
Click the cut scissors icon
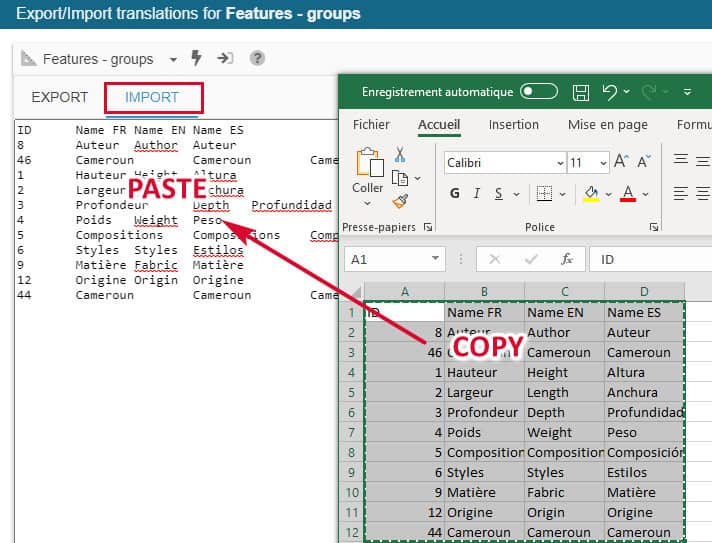coord(400,154)
